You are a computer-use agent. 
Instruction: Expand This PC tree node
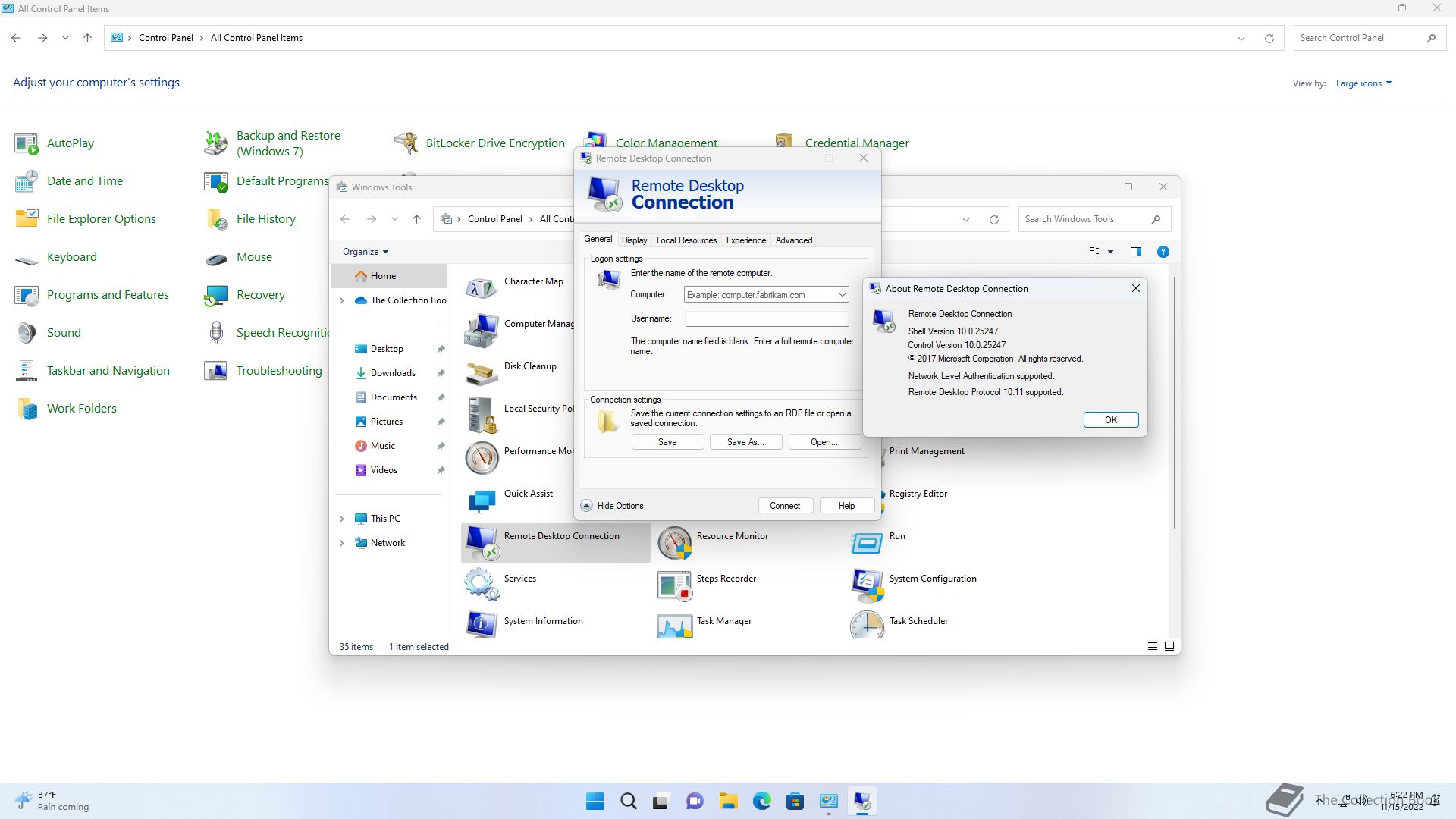[x=341, y=519]
